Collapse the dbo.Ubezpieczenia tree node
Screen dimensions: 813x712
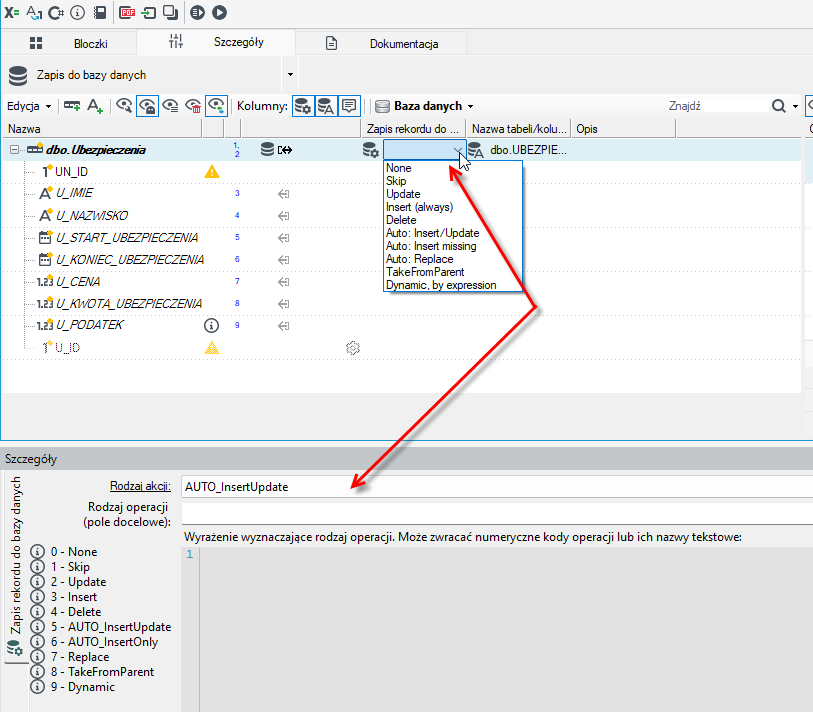15,150
